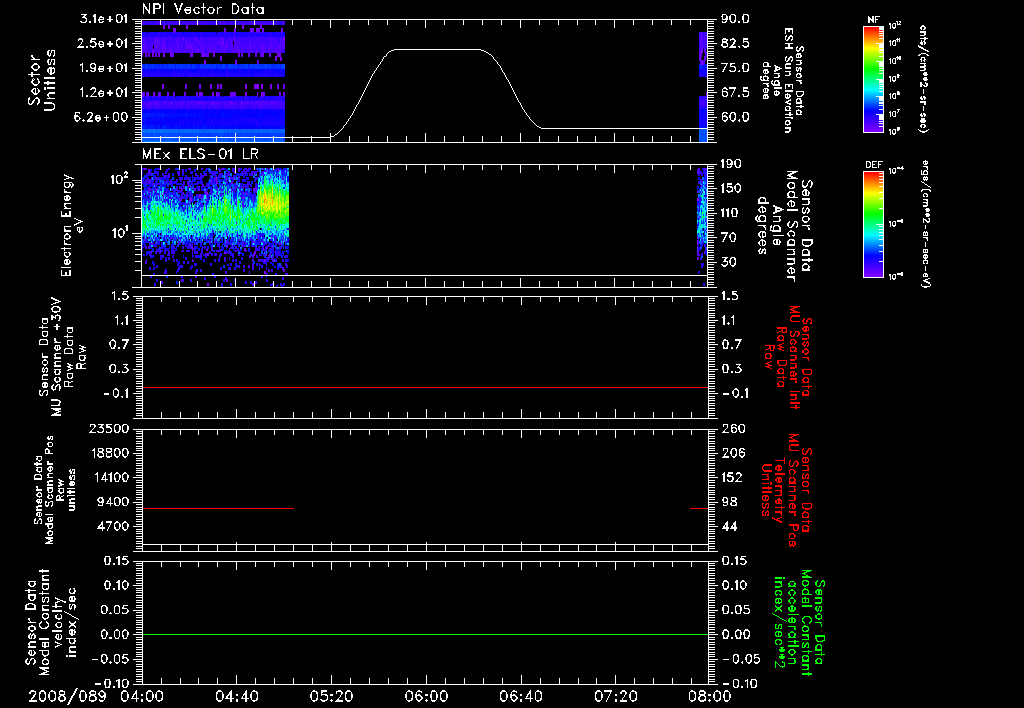Click the 82.5 sun elevation tick
This screenshot has height=708, width=1024.
point(736,43)
